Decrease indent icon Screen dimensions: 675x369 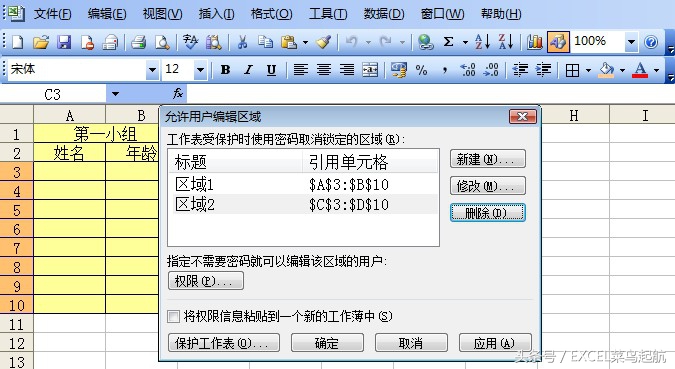click(520, 70)
